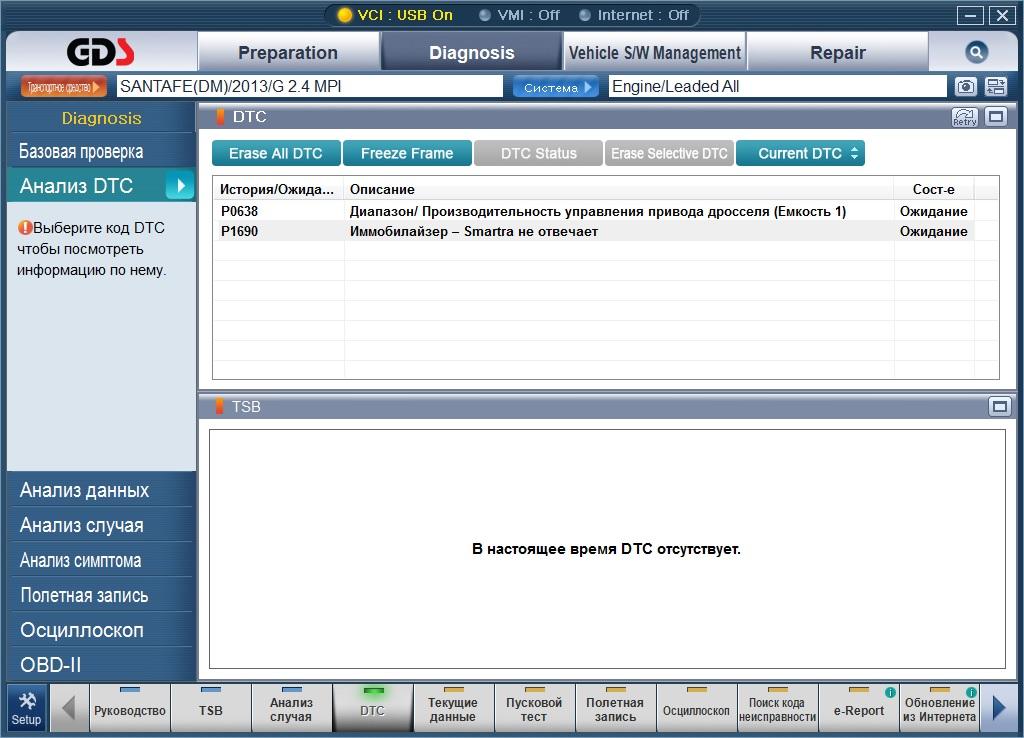The image size is (1024, 738).
Task: Take a screenshot with camera icon
Action: point(966,86)
